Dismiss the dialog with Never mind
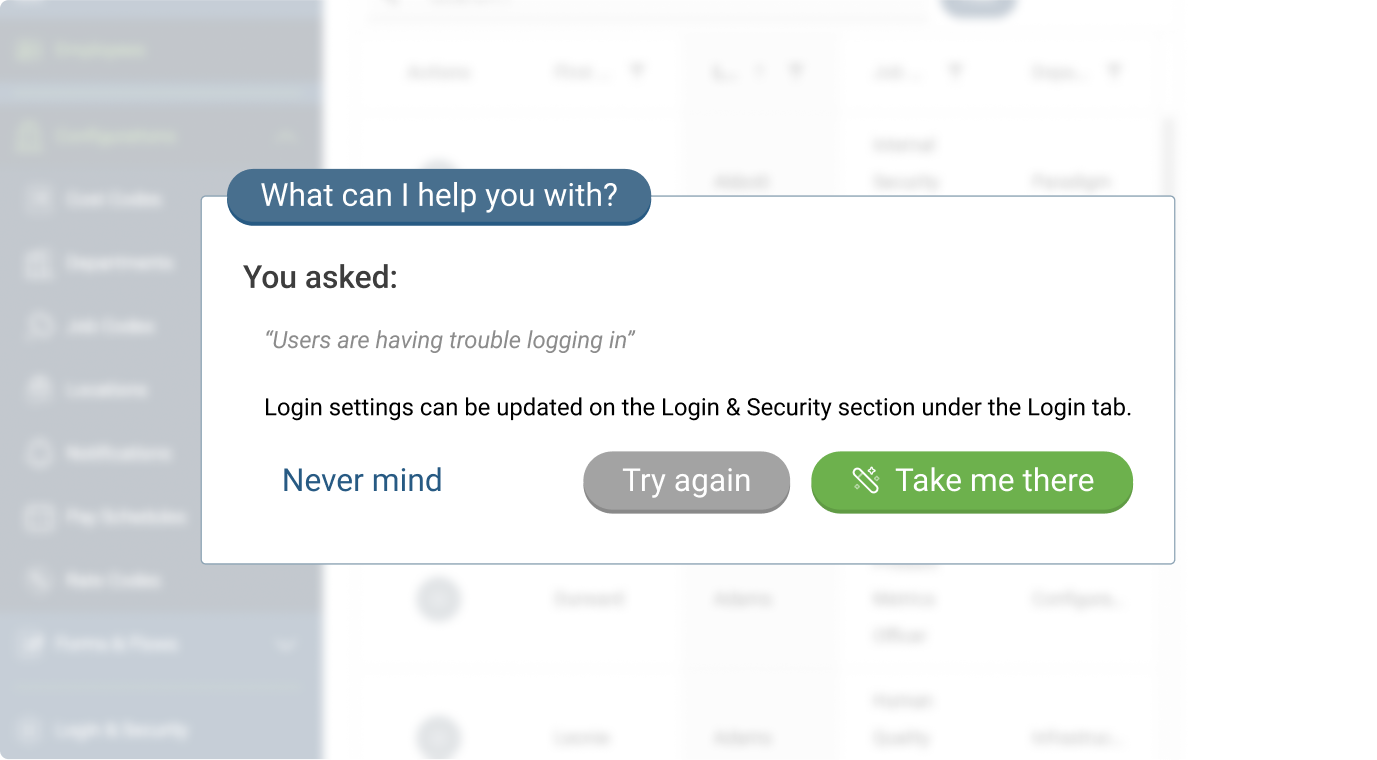This screenshot has height=760, width=1377. click(362, 480)
